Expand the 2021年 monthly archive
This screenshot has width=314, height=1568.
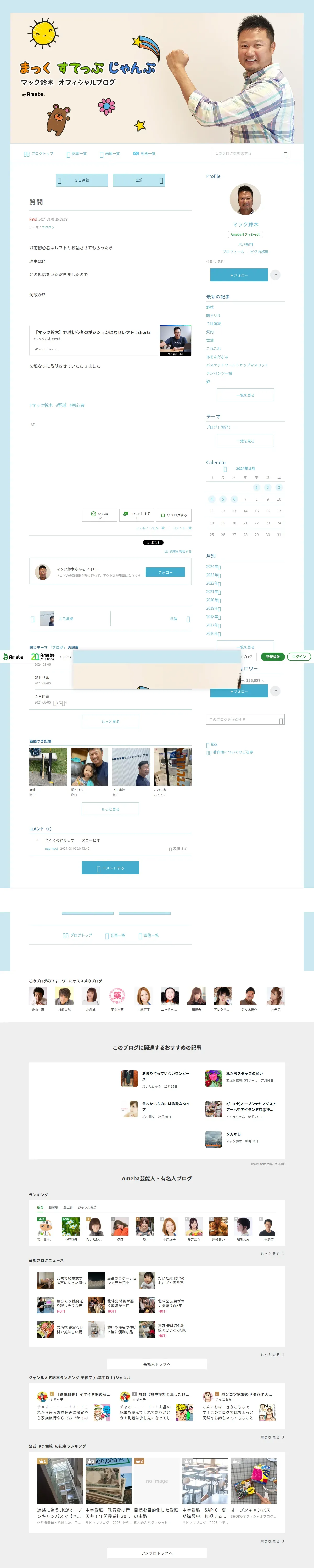(x=214, y=592)
